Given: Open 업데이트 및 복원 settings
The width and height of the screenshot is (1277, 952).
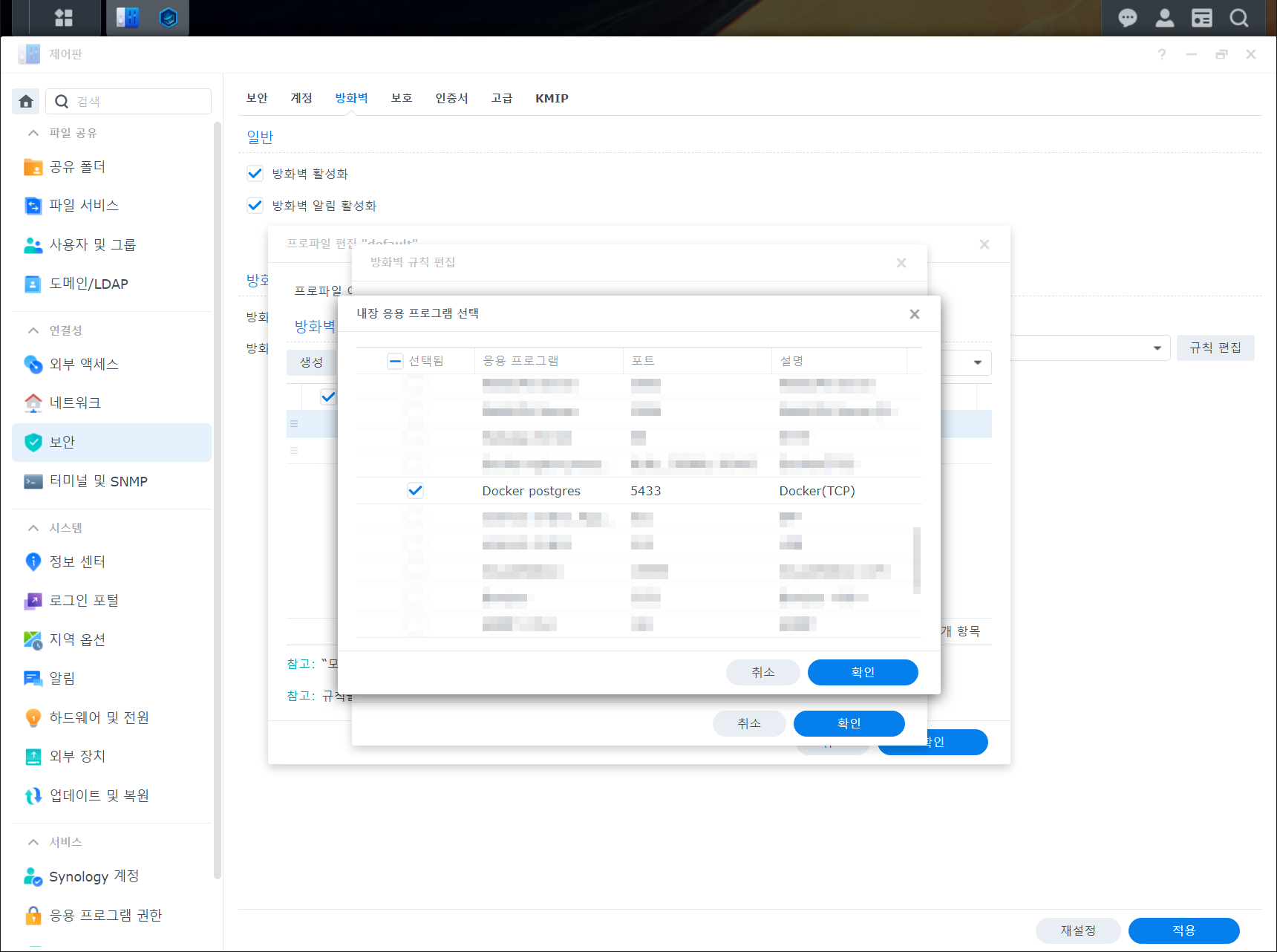Looking at the screenshot, I should point(111,796).
